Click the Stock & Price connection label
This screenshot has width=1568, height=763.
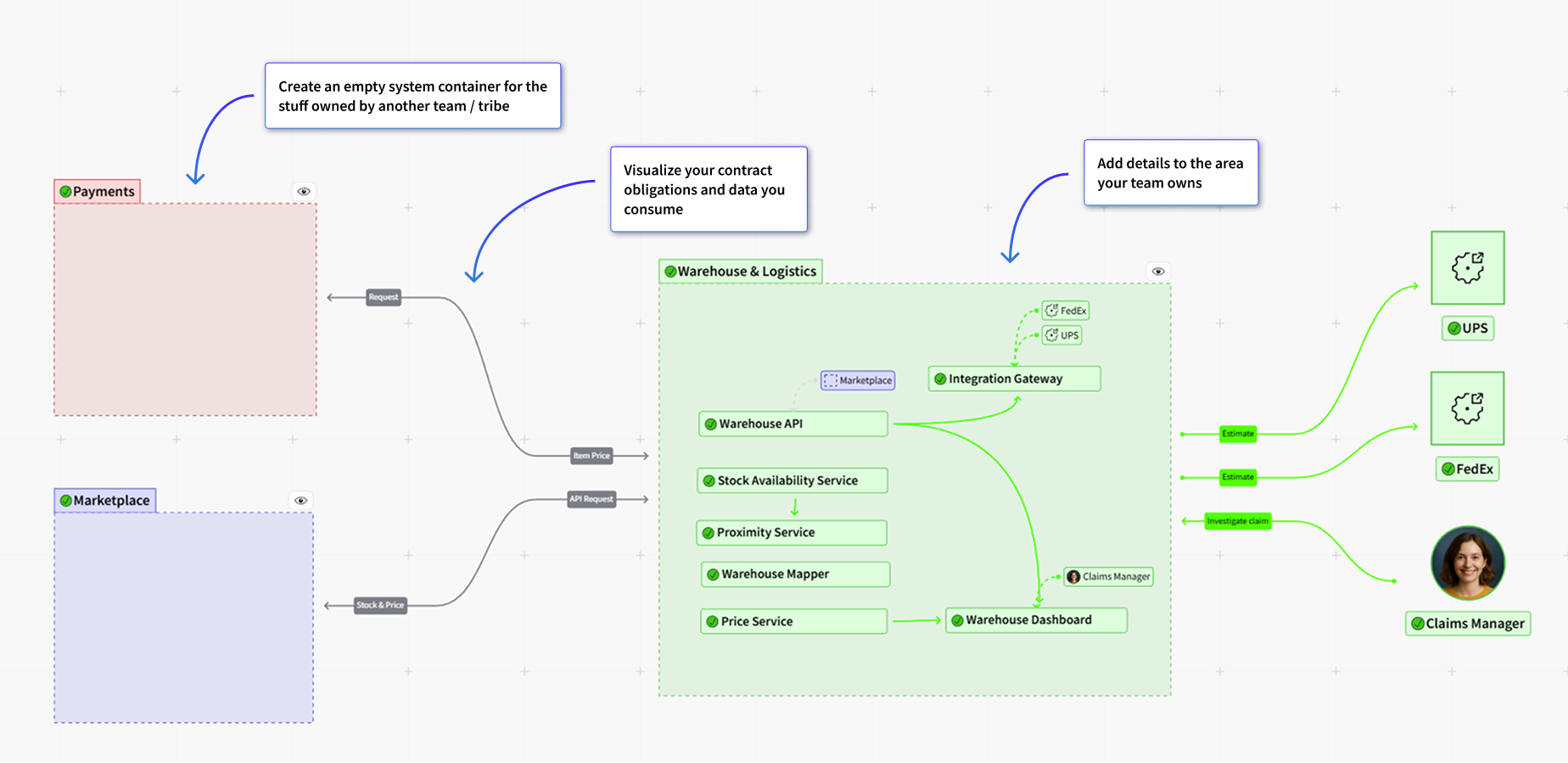(x=380, y=605)
